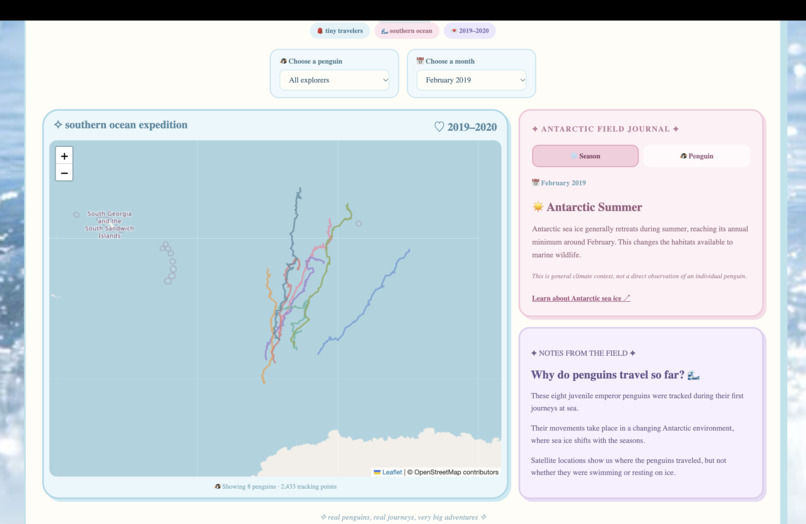The height and width of the screenshot is (524, 806).
Task: Open the OpenStreetMap contributors link
Action: pos(456,472)
